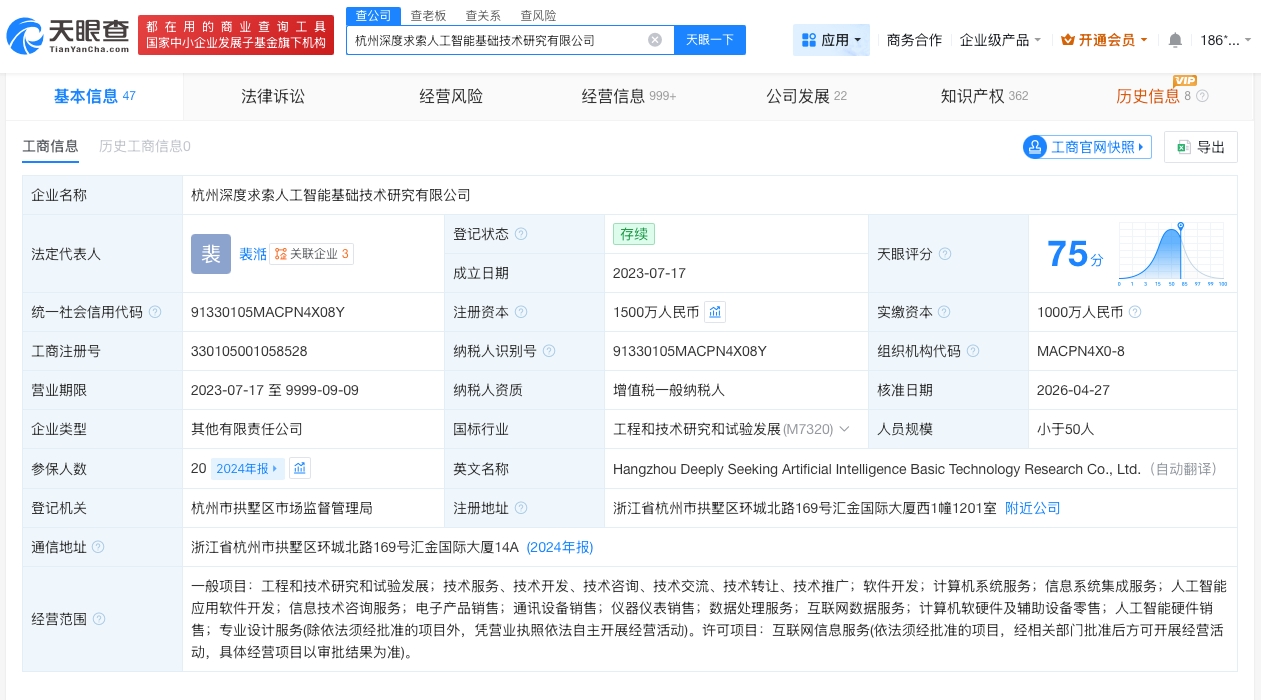Click the 小于50人 staff size value
This screenshot has height=700, width=1261.
click(x=1066, y=429)
